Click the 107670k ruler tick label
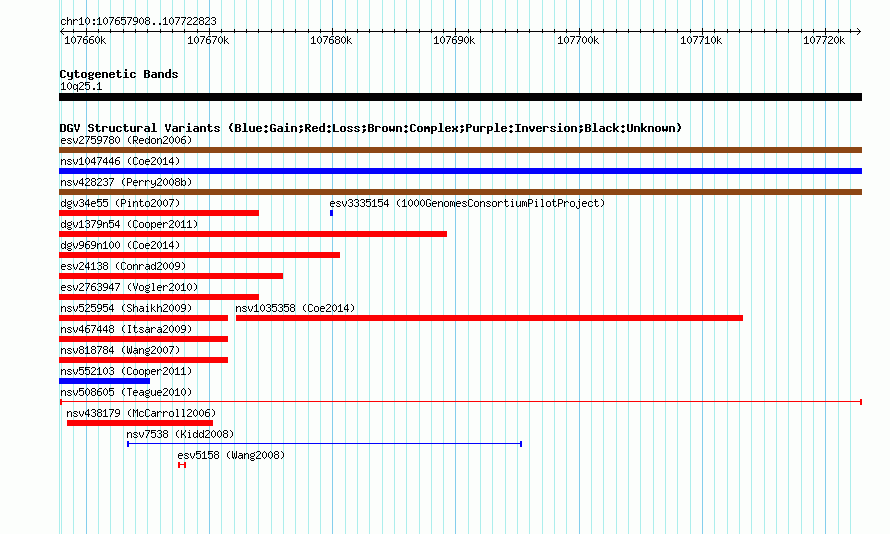890x534 pixels. click(208, 40)
